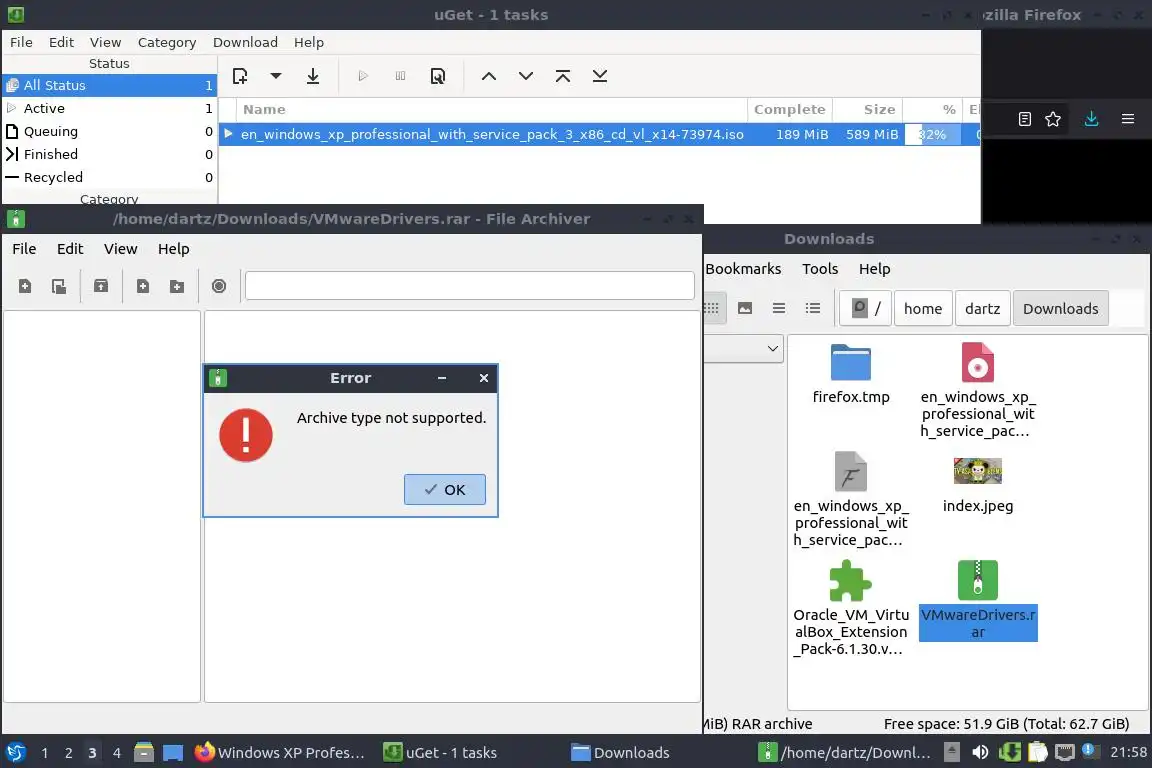The height and width of the screenshot is (768, 1152).
Task: Switch to compact view in file manager
Action: click(779, 308)
